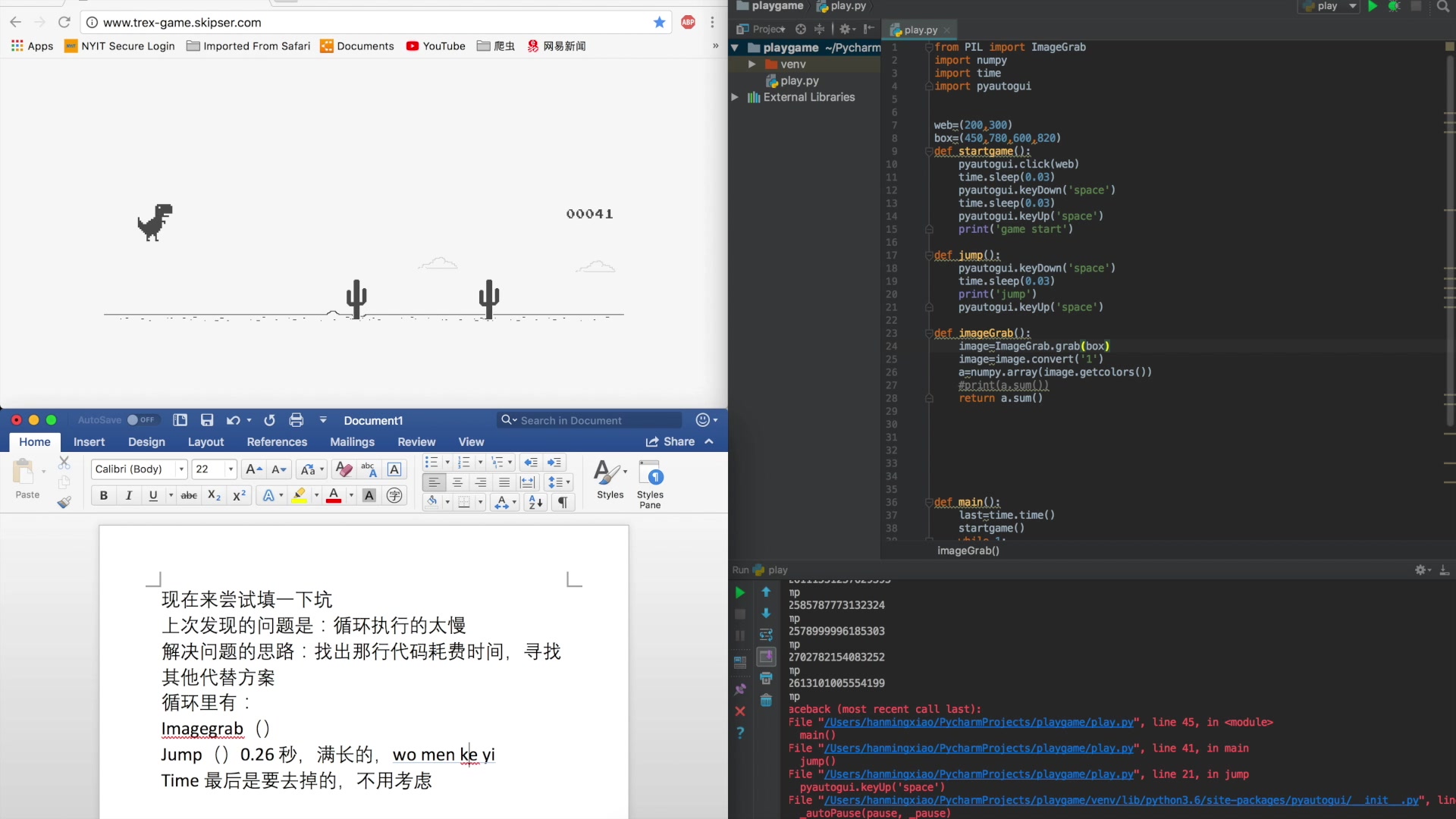Open the play.py editor tab

(920, 30)
